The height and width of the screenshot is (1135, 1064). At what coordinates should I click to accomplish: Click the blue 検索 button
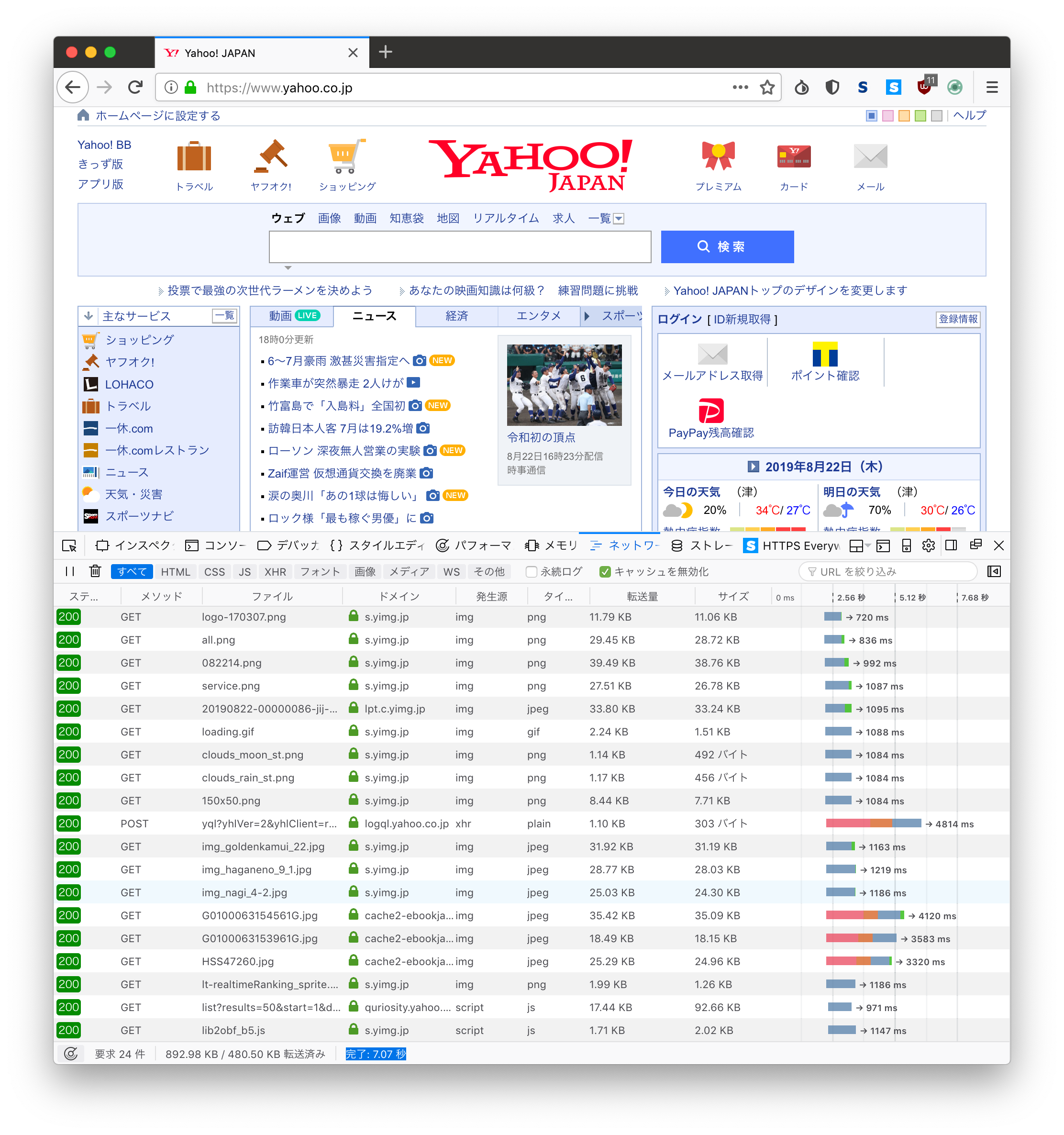pyautogui.click(x=727, y=246)
